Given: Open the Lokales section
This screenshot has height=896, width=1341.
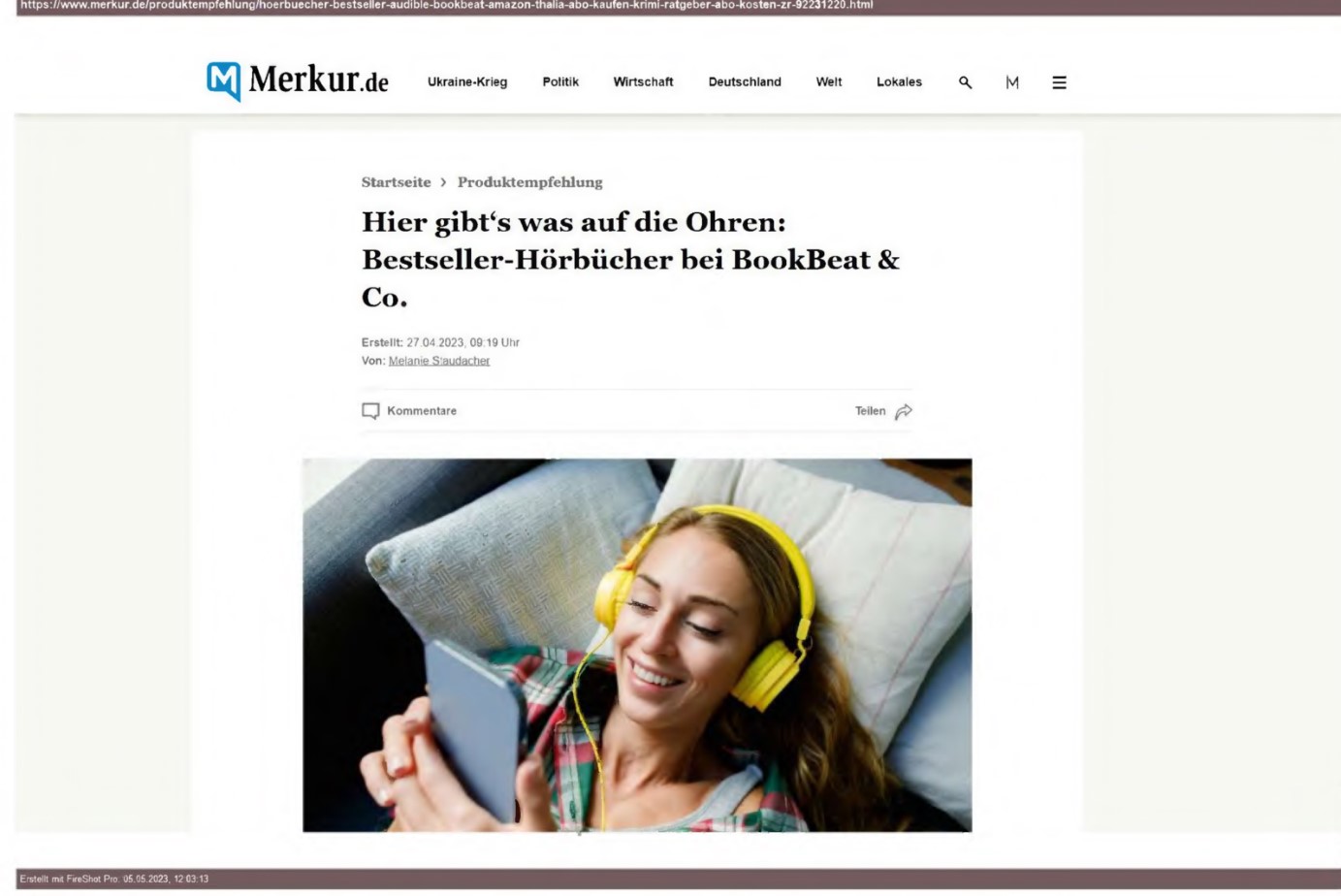Looking at the screenshot, I should pos(899,82).
